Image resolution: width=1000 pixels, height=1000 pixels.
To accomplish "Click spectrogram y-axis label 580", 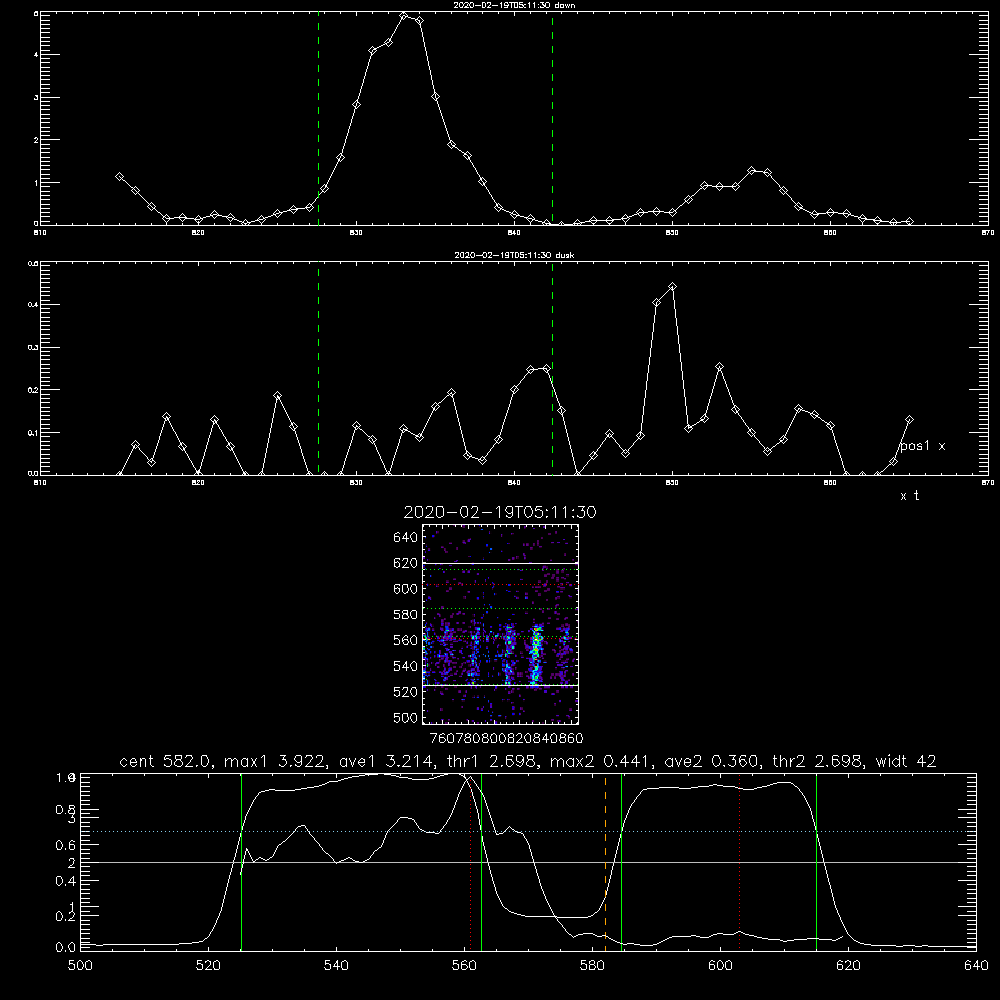I will pos(406,615).
